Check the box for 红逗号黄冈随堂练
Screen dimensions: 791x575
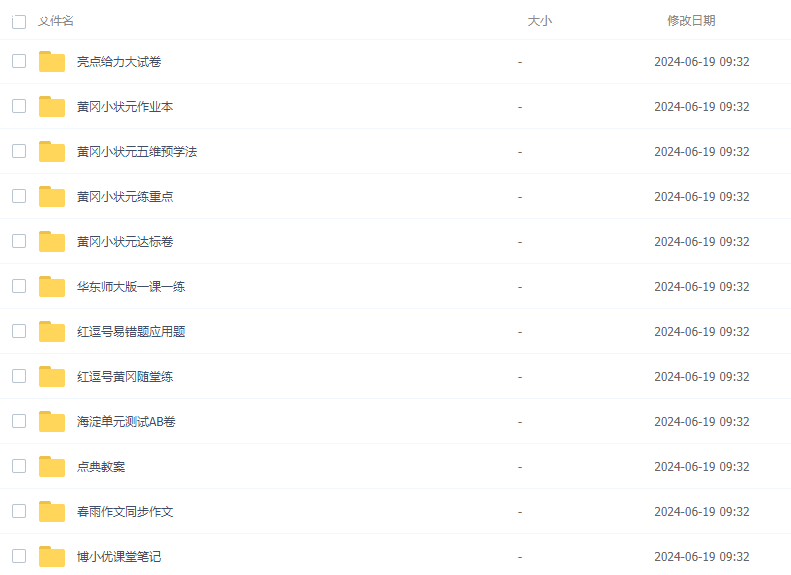coord(19,376)
